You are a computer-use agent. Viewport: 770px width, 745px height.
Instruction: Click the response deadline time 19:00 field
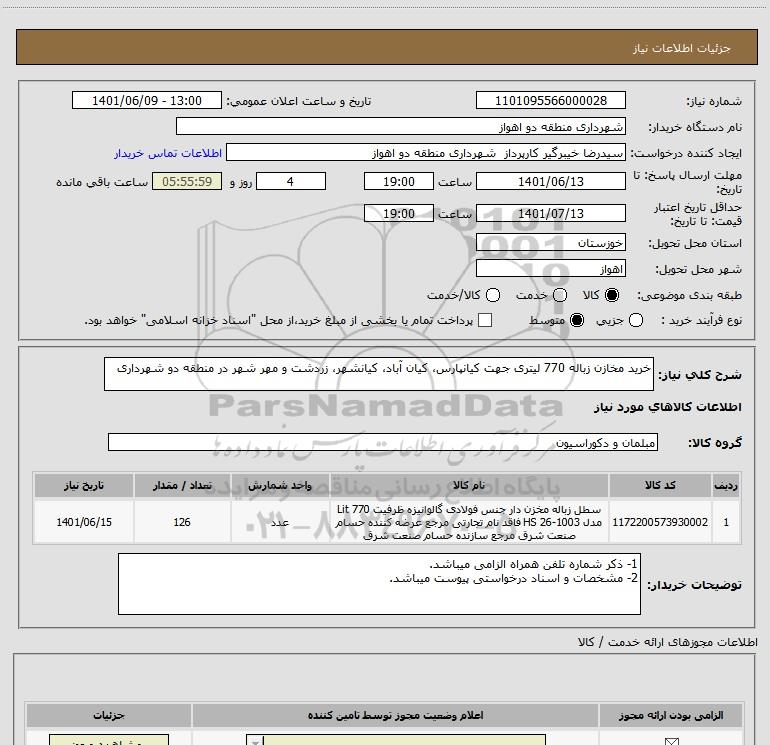tap(399, 181)
